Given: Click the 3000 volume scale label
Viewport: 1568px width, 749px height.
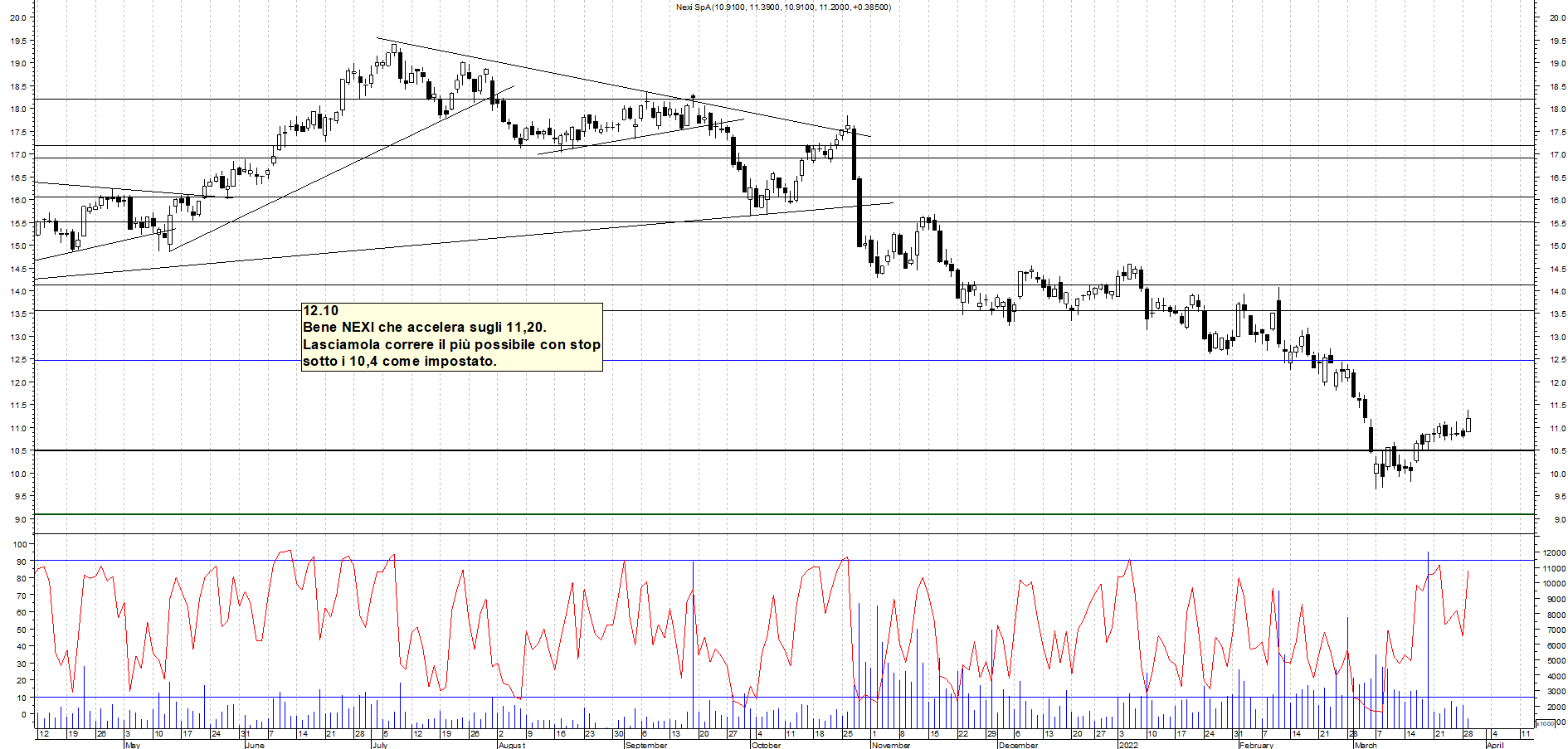Looking at the screenshot, I should [x=1556, y=692].
